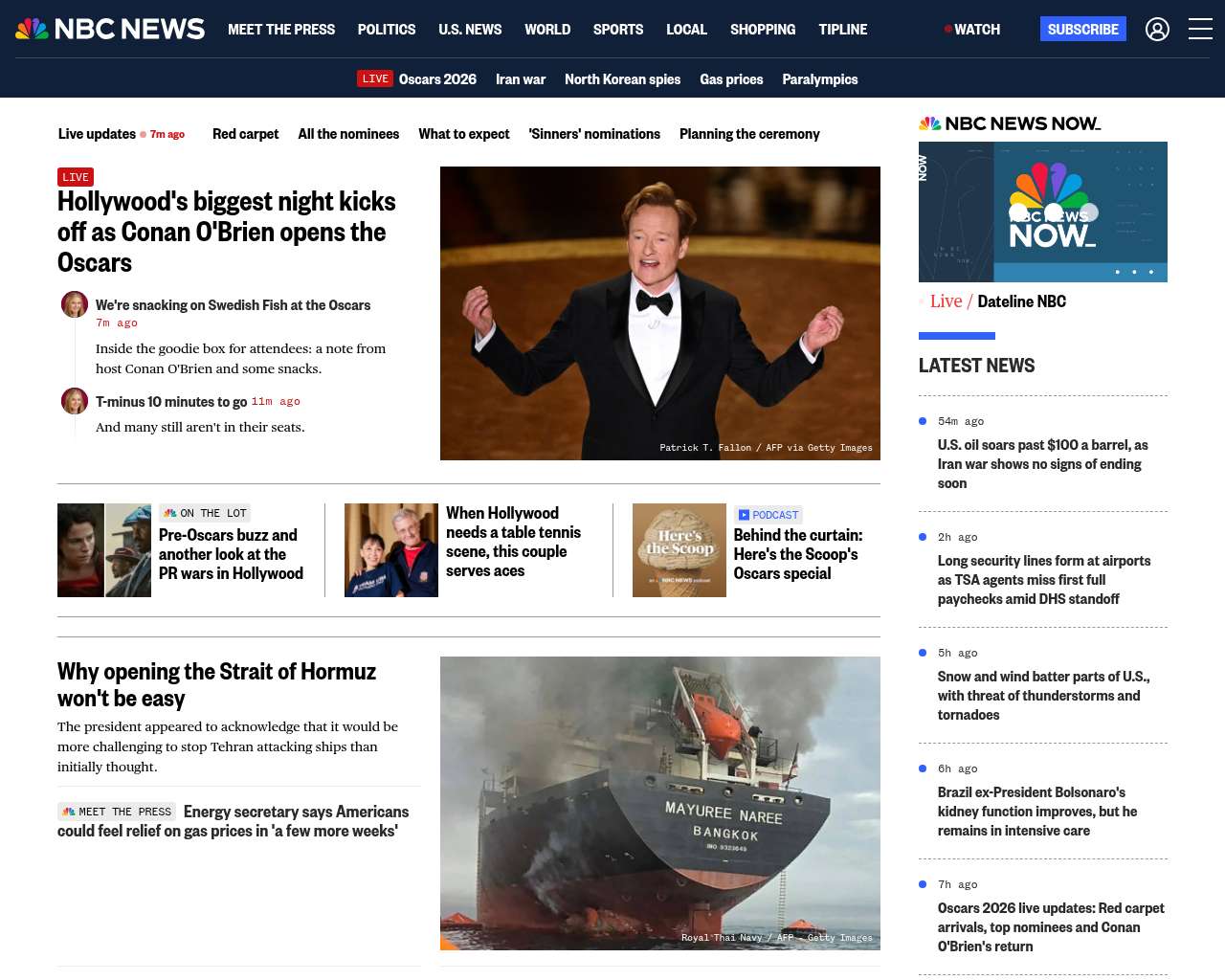Open Conan O'Brien Oscars headline
Image resolution: width=1225 pixels, height=980 pixels.
(x=227, y=232)
